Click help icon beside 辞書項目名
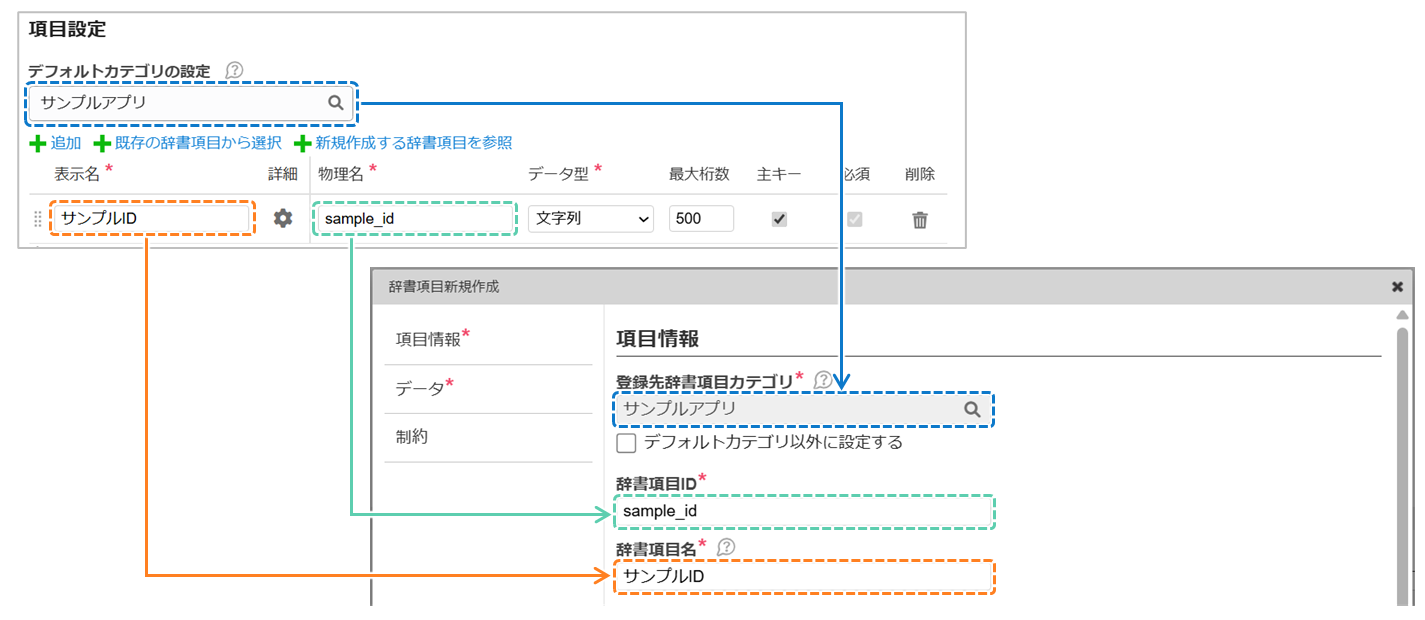 pyautogui.click(x=726, y=546)
